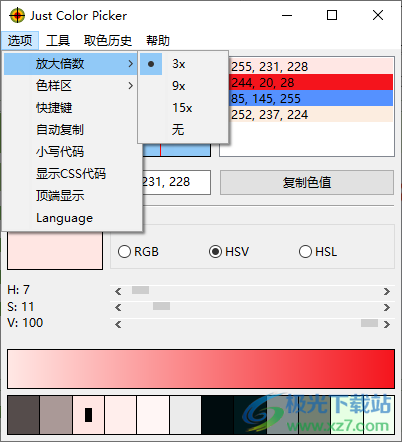This screenshot has width=402, height=442.
Task: Choose 快捷键 from the options menu
Action: click(x=71, y=108)
